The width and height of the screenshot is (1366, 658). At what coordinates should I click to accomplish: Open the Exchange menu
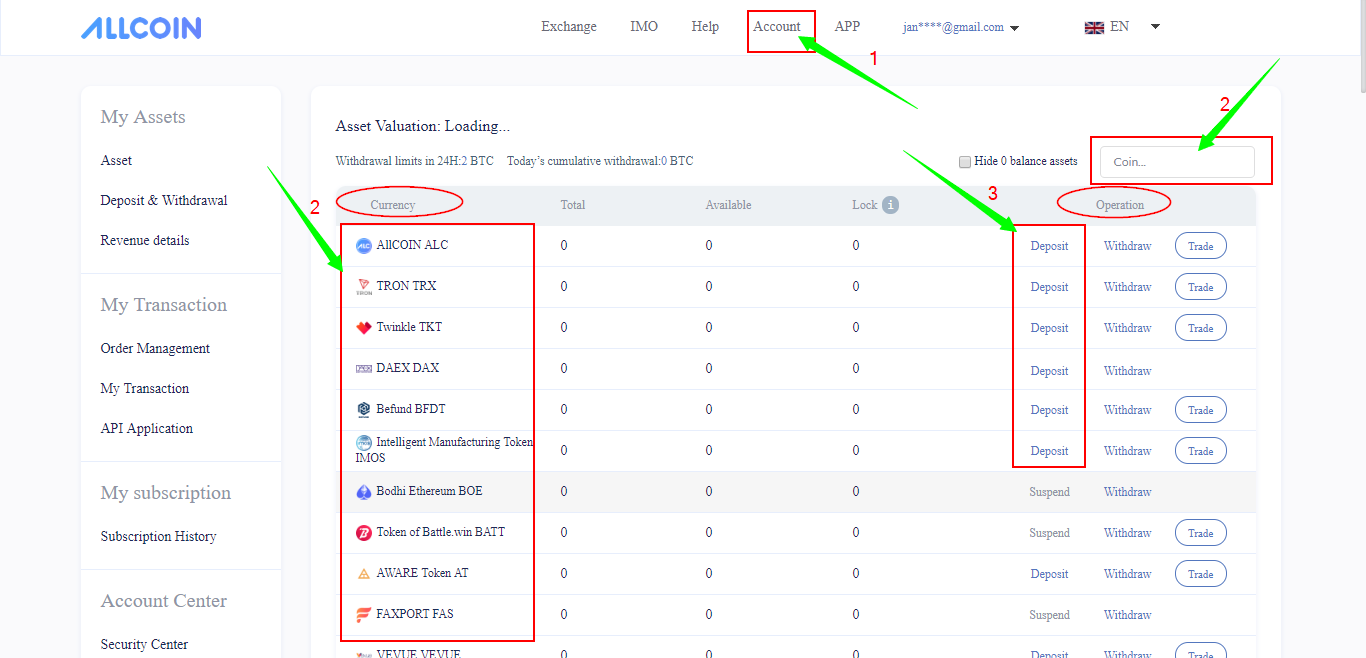click(x=569, y=27)
